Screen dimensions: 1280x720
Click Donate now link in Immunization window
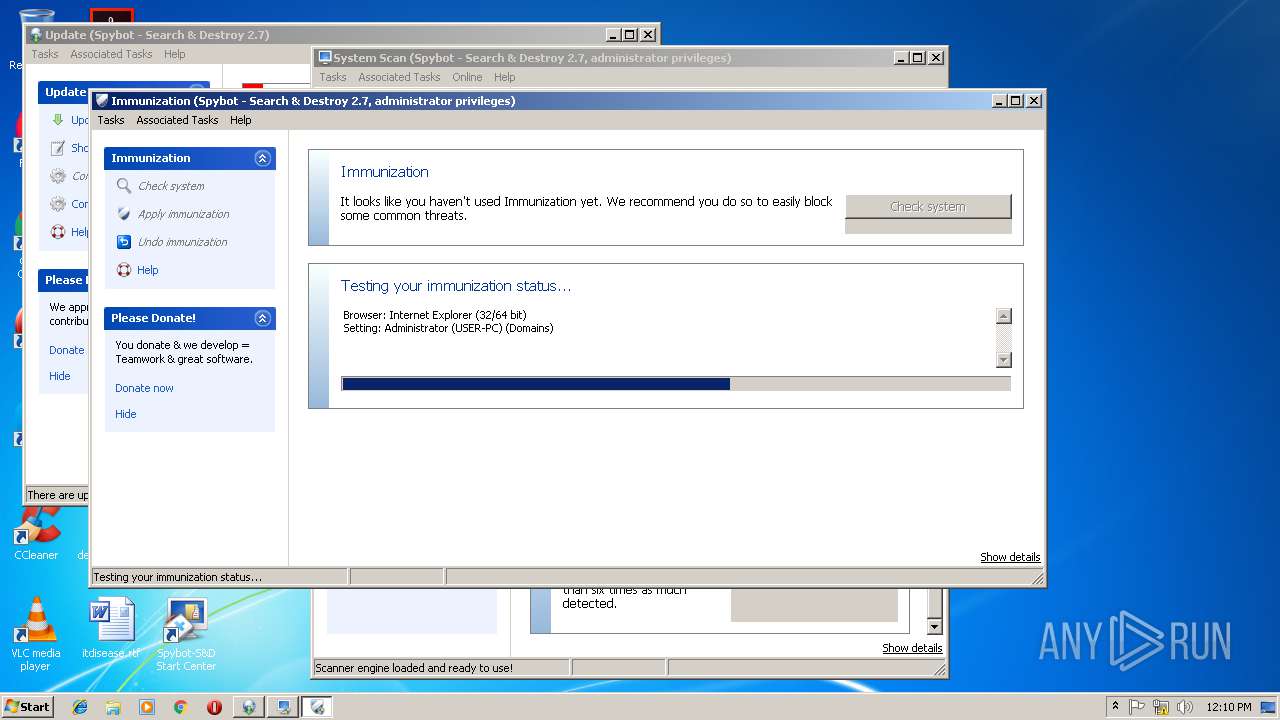[144, 388]
